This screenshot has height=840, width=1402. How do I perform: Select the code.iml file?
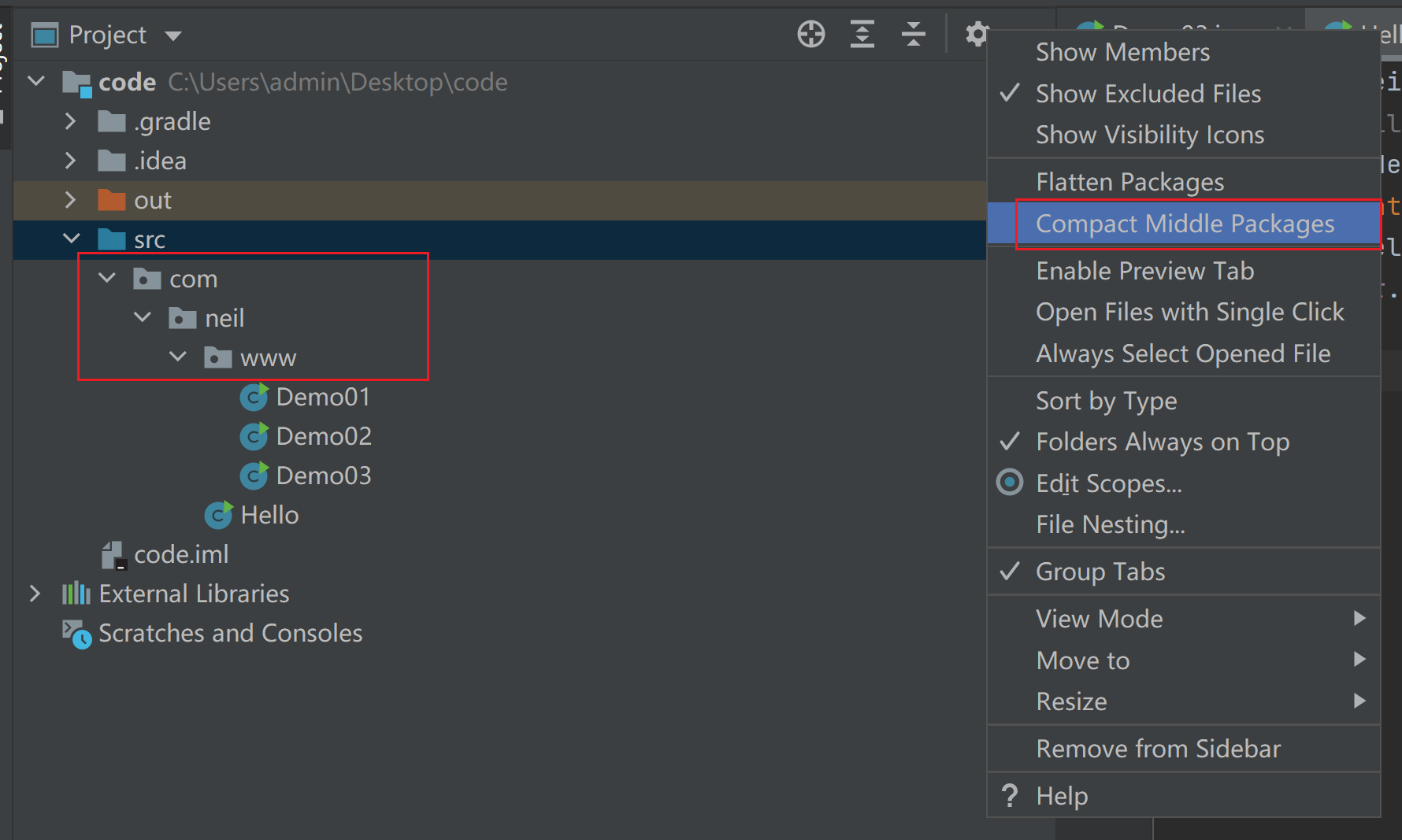point(180,554)
